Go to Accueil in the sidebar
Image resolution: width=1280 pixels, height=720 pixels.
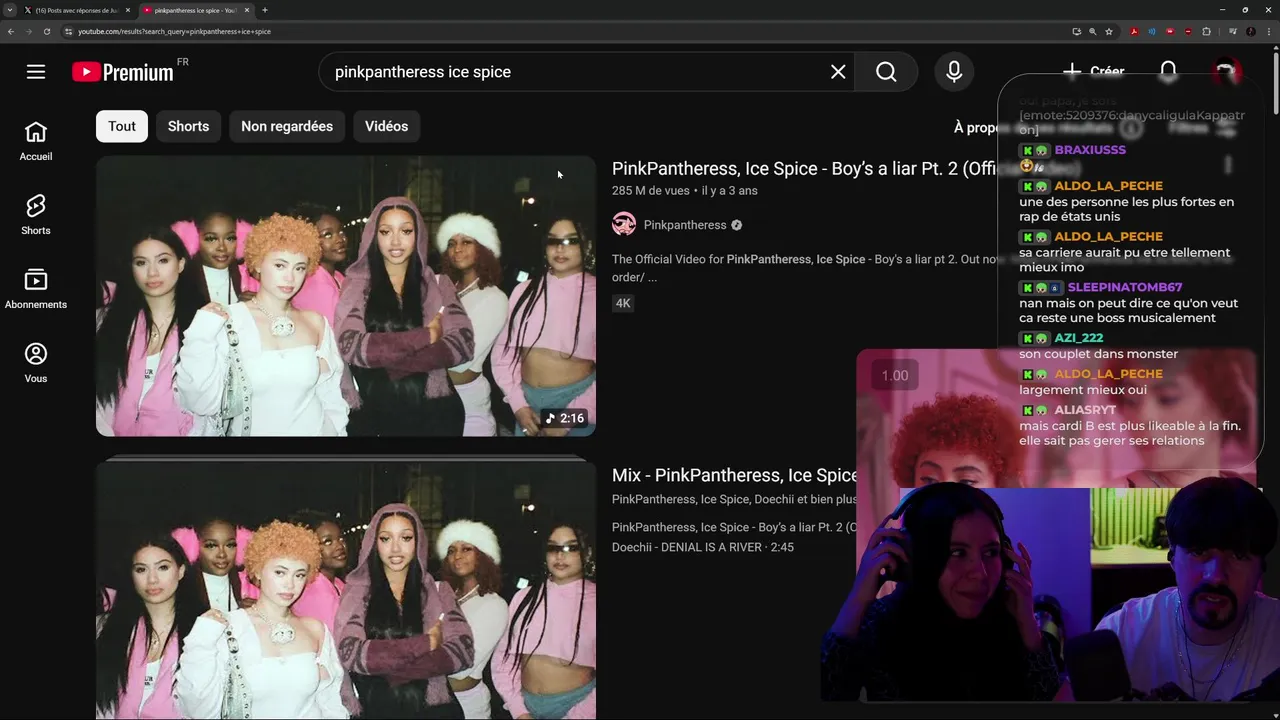(x=36, y=142)
